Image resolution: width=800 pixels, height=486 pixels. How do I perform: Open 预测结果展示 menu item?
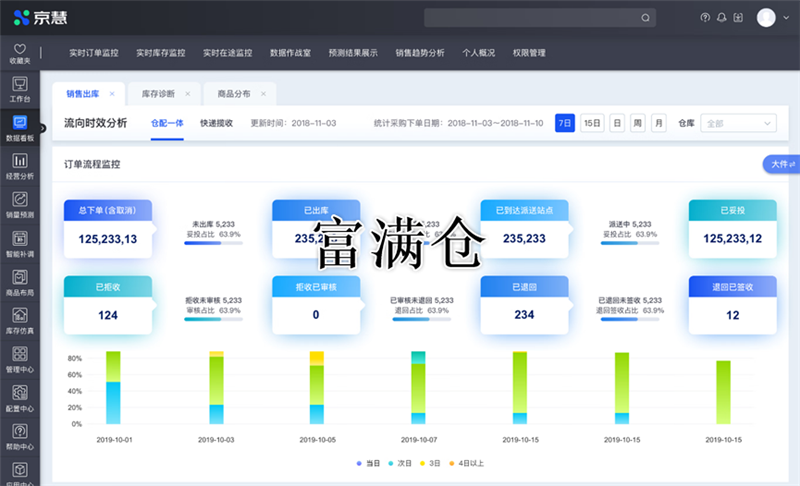[353, 53]
